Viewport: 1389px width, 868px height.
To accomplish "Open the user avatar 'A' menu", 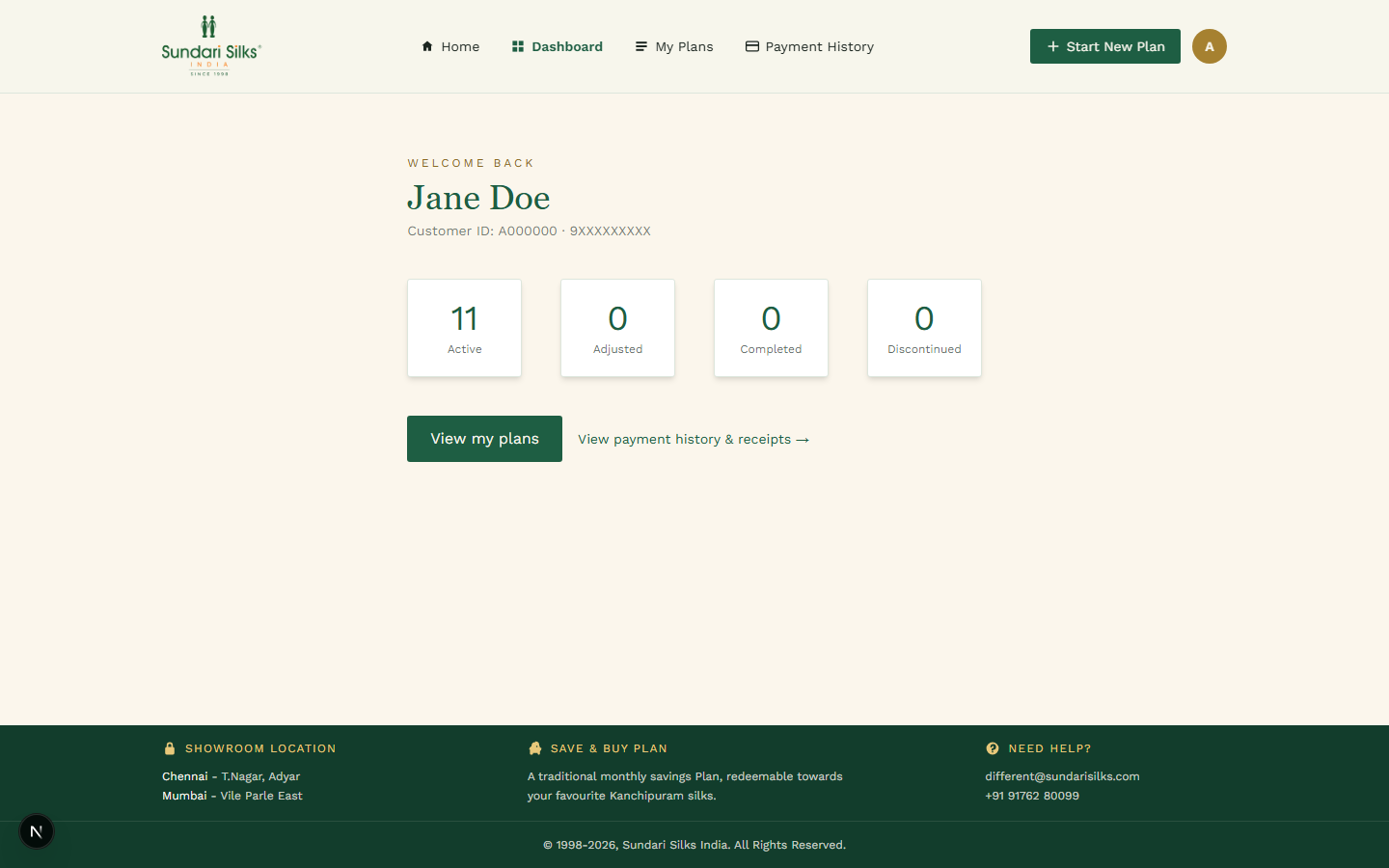I will (1210, 46).
